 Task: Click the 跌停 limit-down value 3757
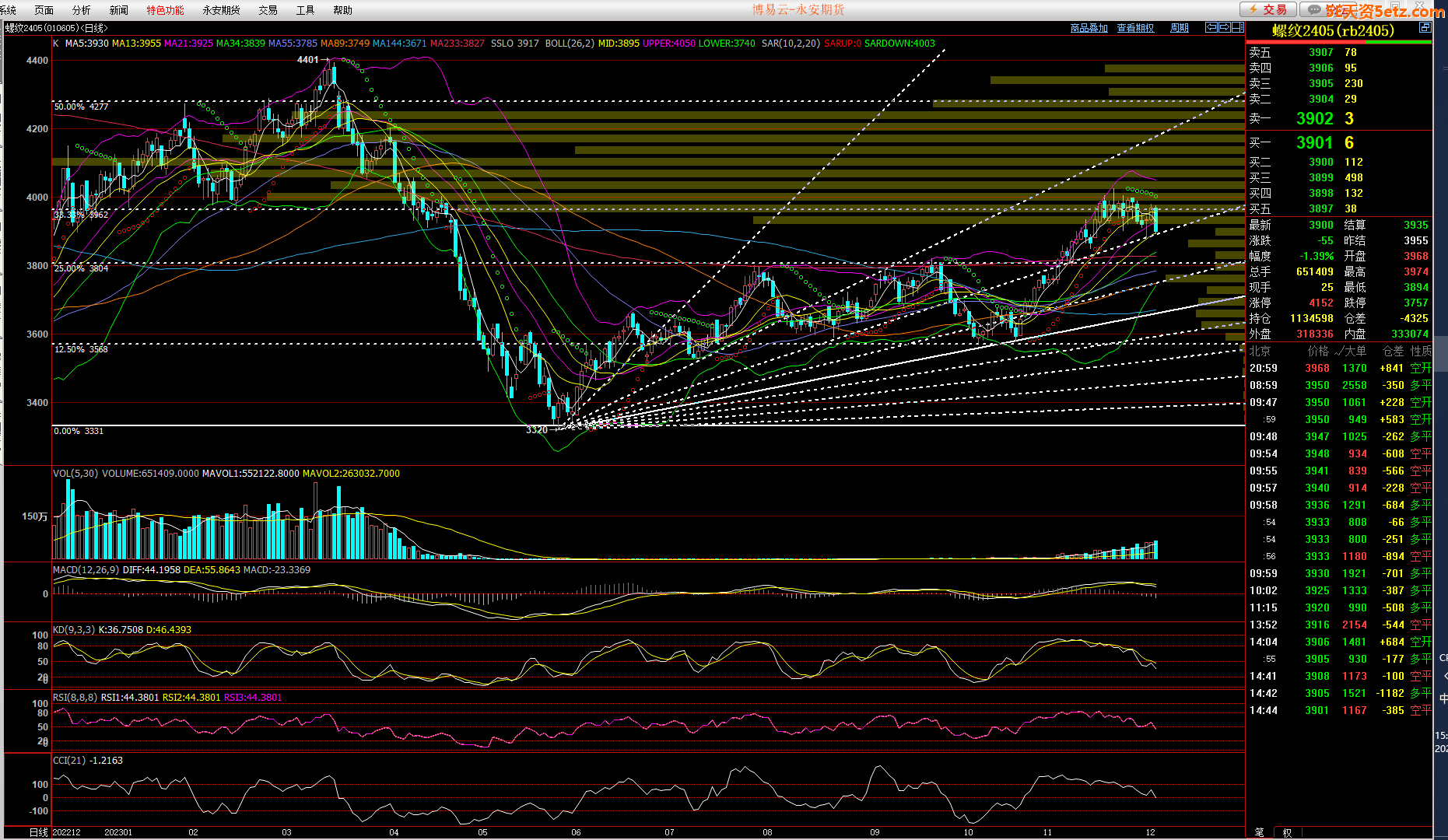1416,303
